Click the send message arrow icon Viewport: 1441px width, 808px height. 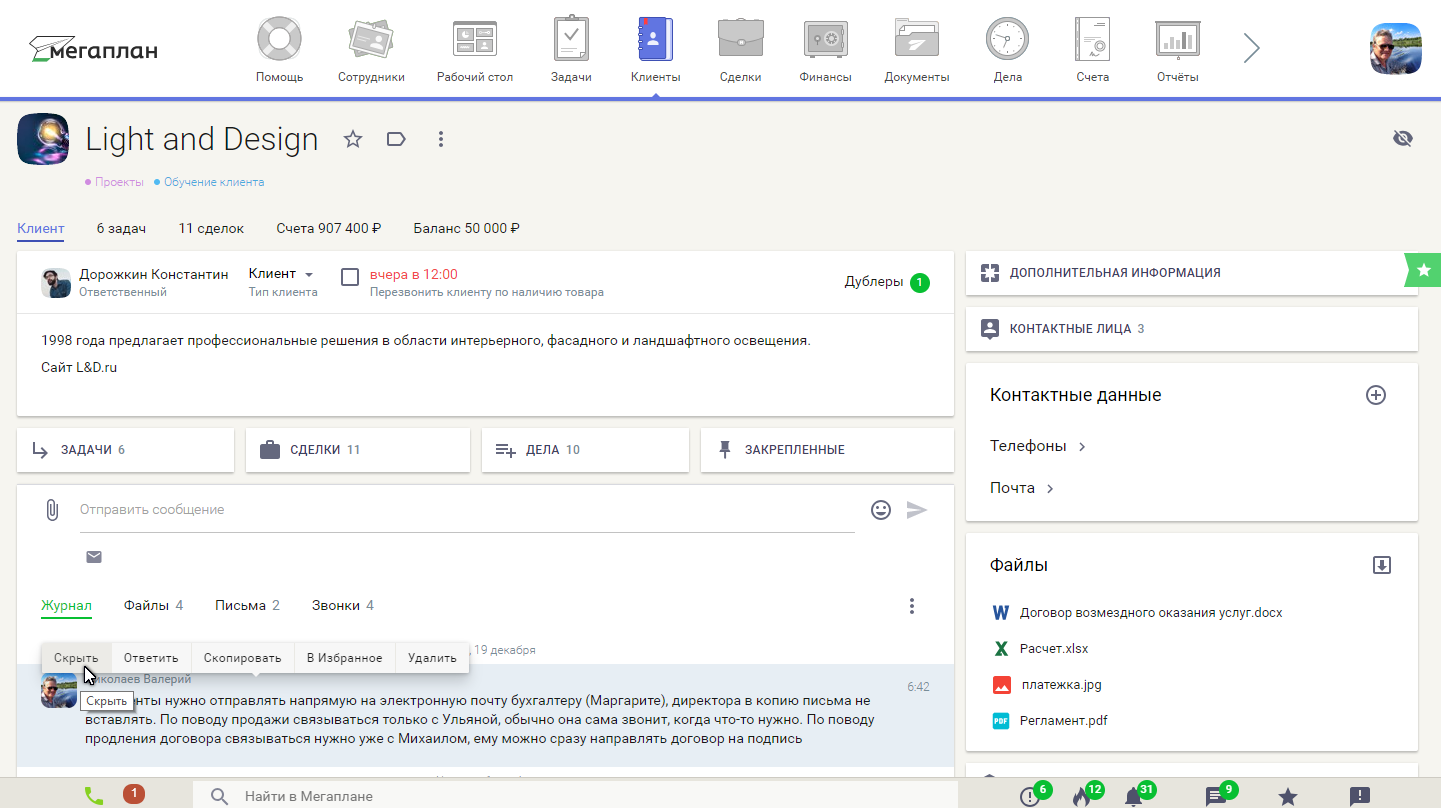pyautogui.click(x=917, y=510)
